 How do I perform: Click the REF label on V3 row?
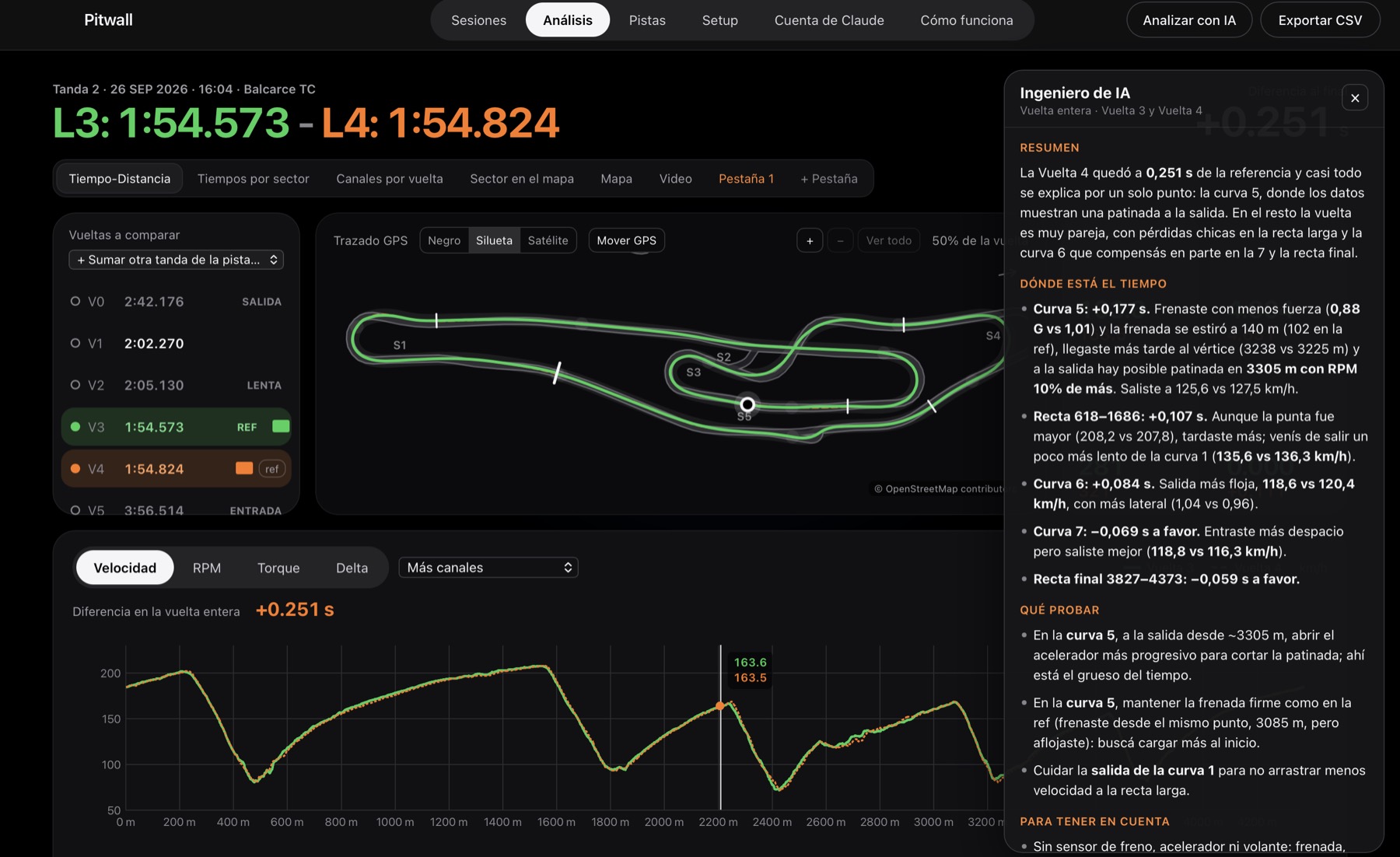[x=247, y=427]
